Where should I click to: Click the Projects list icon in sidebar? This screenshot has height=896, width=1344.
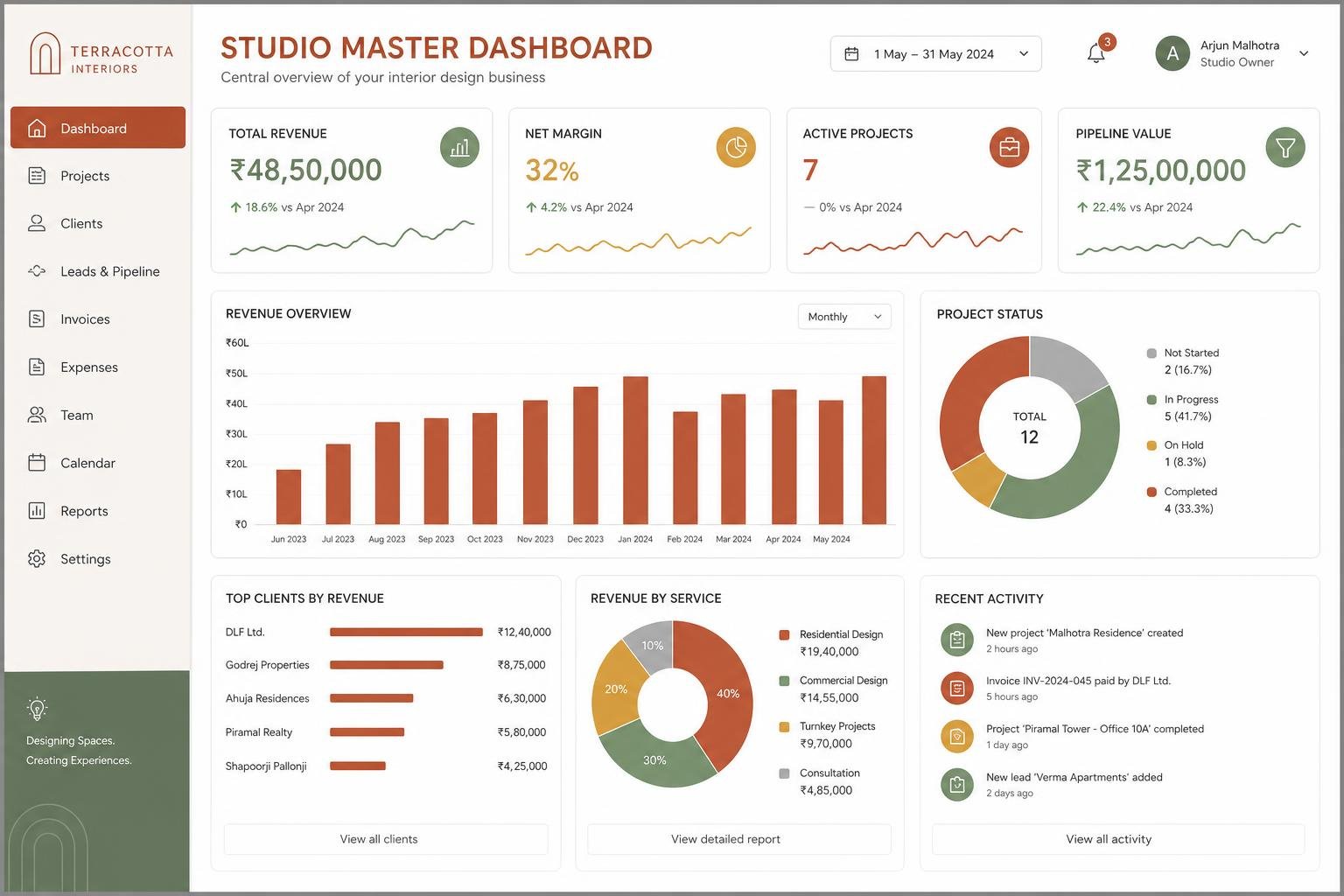37,176
